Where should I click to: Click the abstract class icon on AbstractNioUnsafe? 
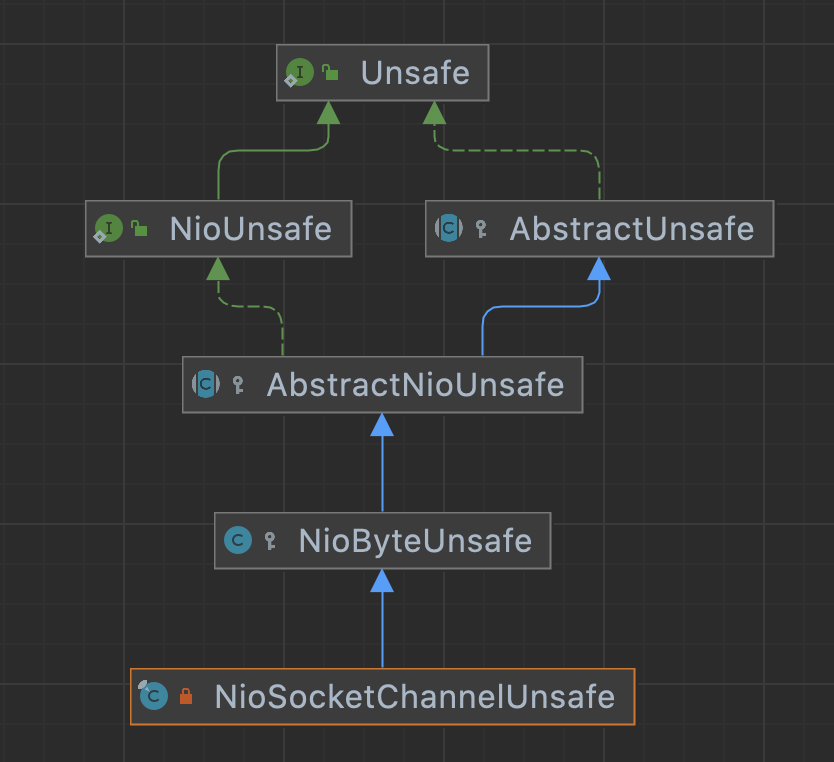pos(205,384)
